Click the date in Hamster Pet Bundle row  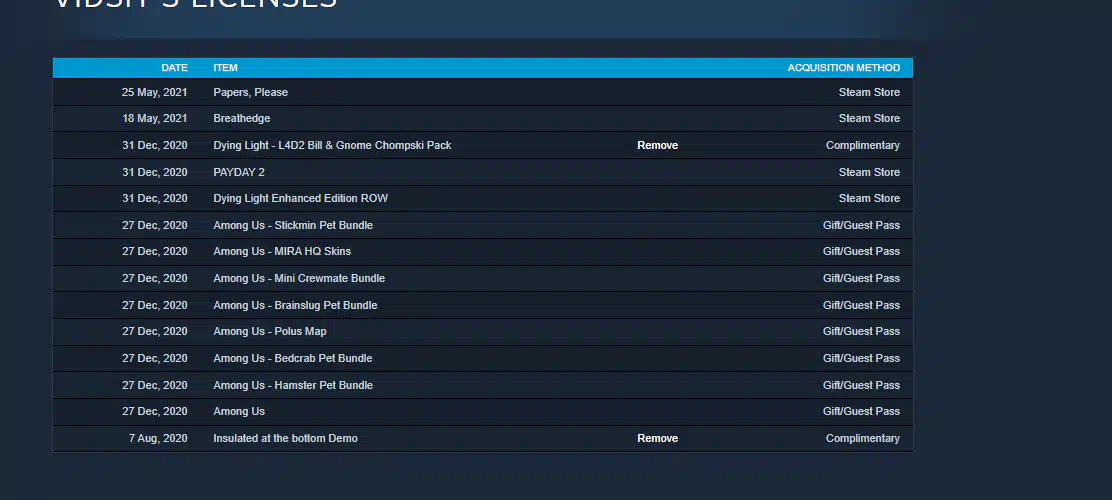tap(155, 386)
